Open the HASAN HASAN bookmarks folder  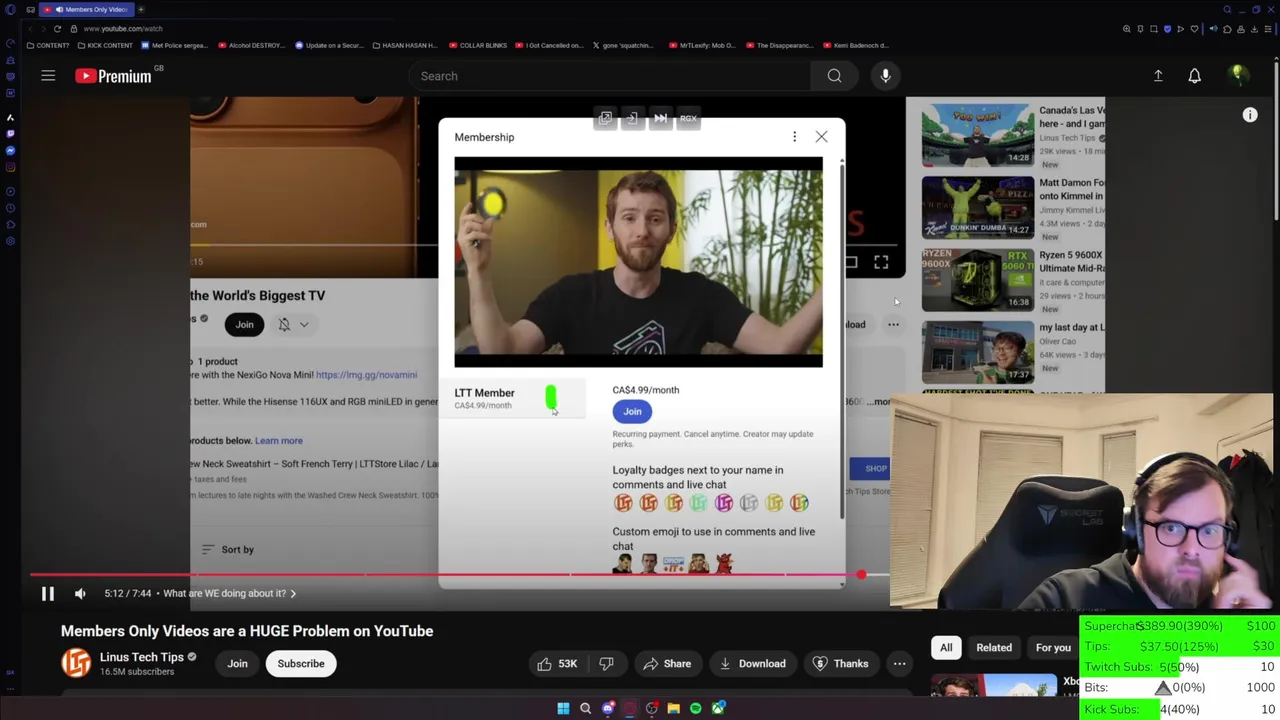coord(404,45)
